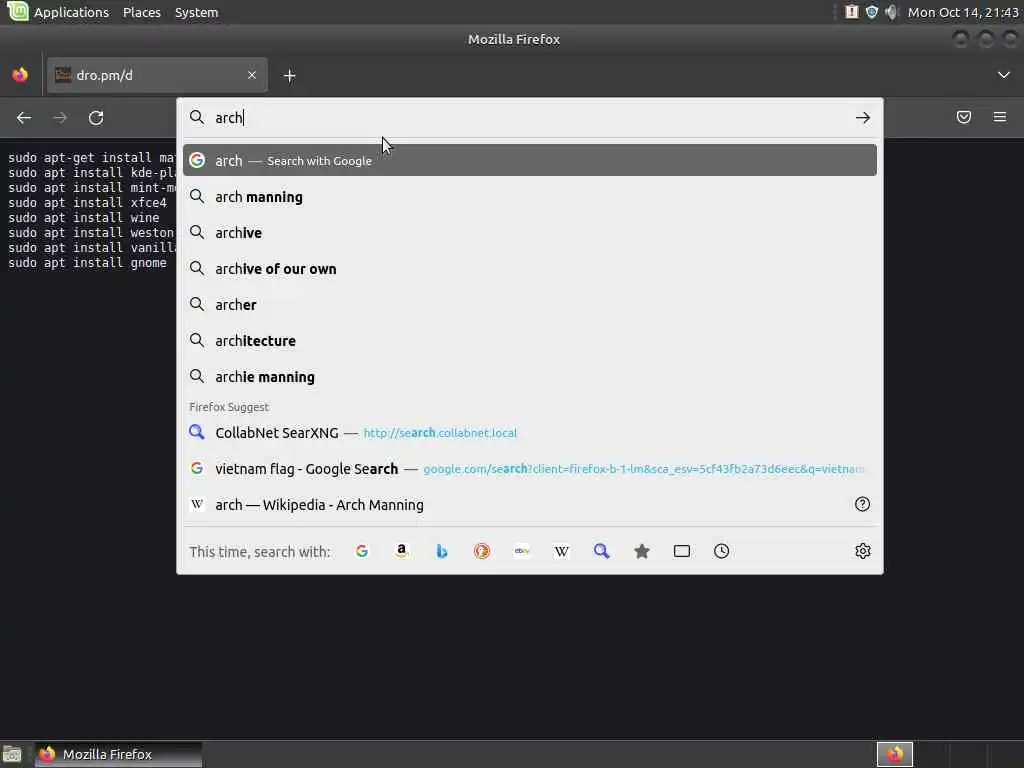Viewport: 1024px width, 768px height.
Task: Choose the 'architecture' search suggestion
Action: [x=530, y=340]
